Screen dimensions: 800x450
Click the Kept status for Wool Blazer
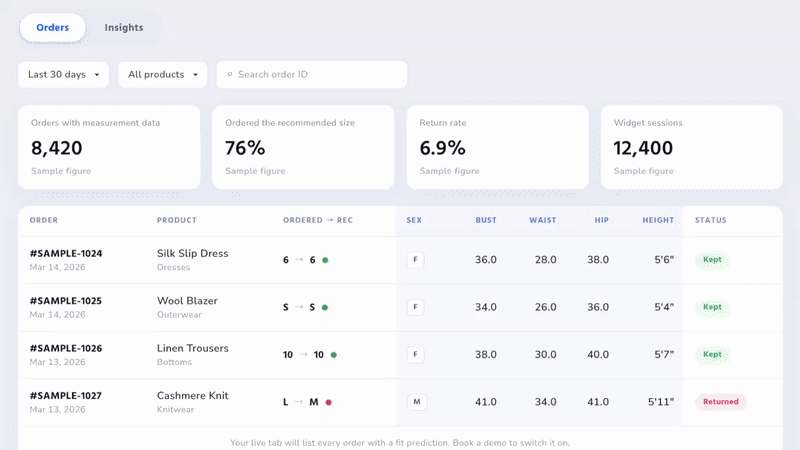712,307
